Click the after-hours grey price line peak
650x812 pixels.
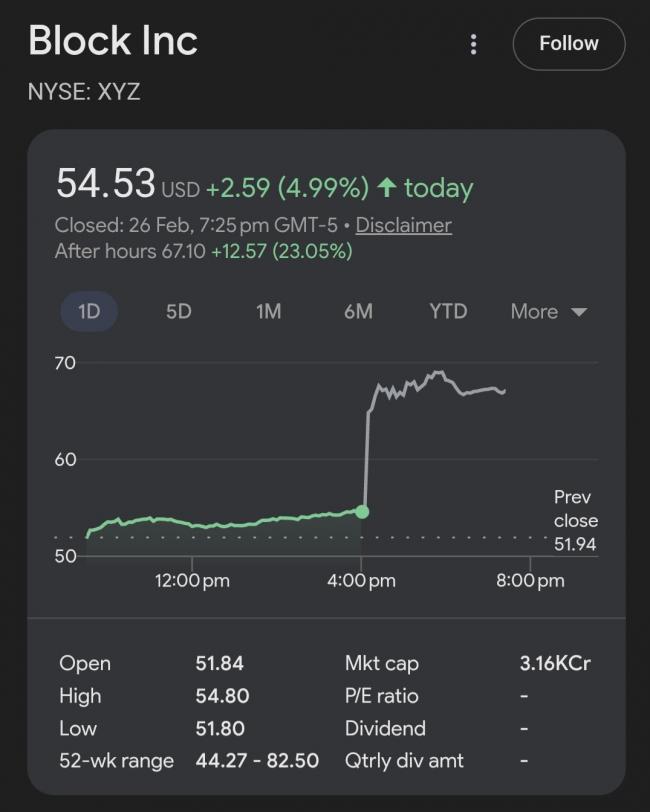[438, 373]
